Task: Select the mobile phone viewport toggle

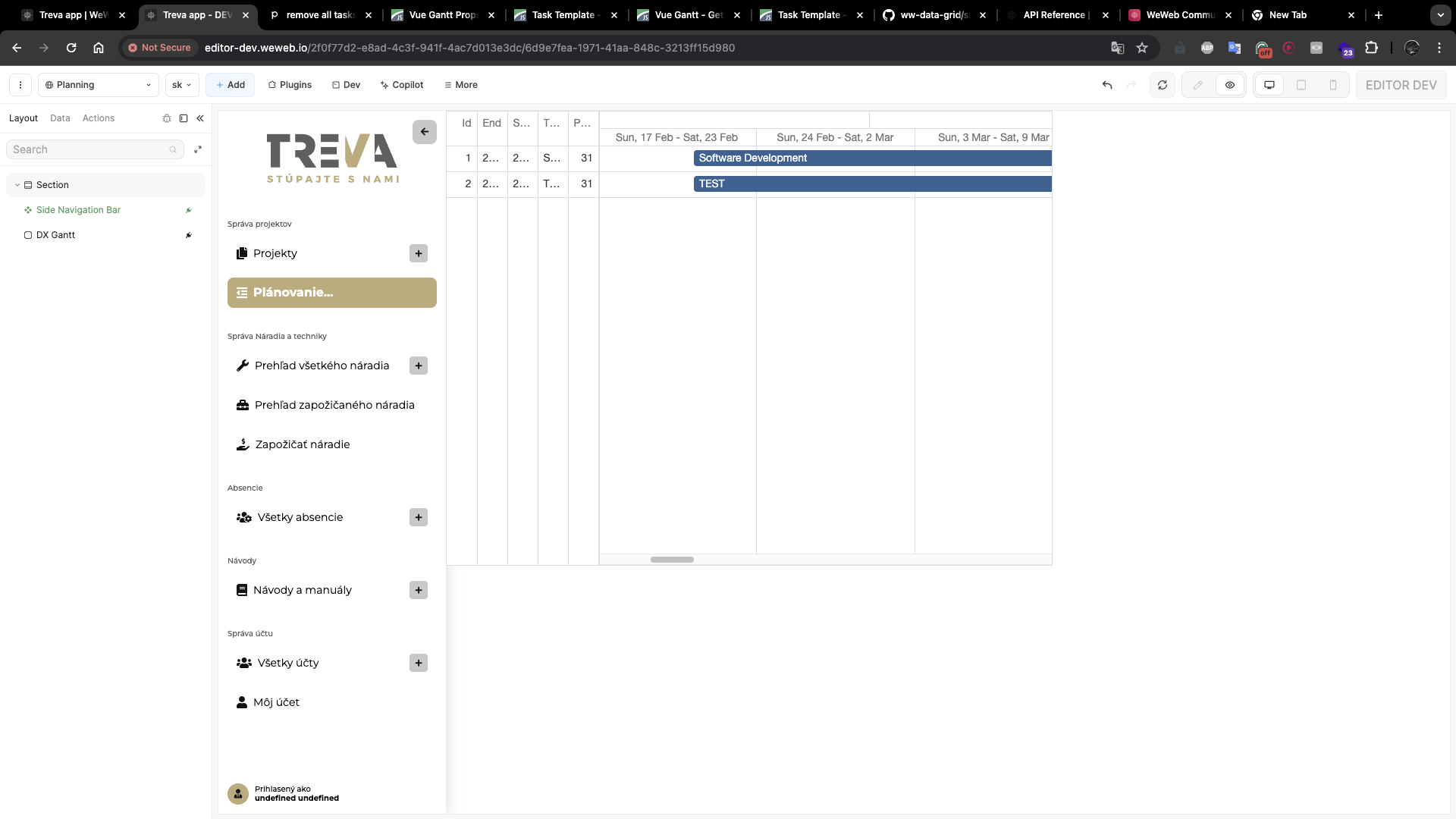Action: tap(1334, 84)
